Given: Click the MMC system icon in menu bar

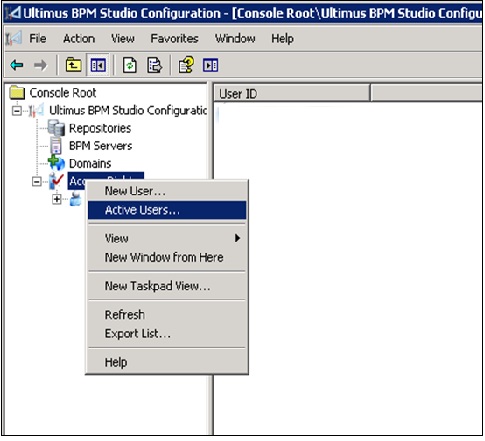Looking at the screenshot, I should click(x=13, y=38).
